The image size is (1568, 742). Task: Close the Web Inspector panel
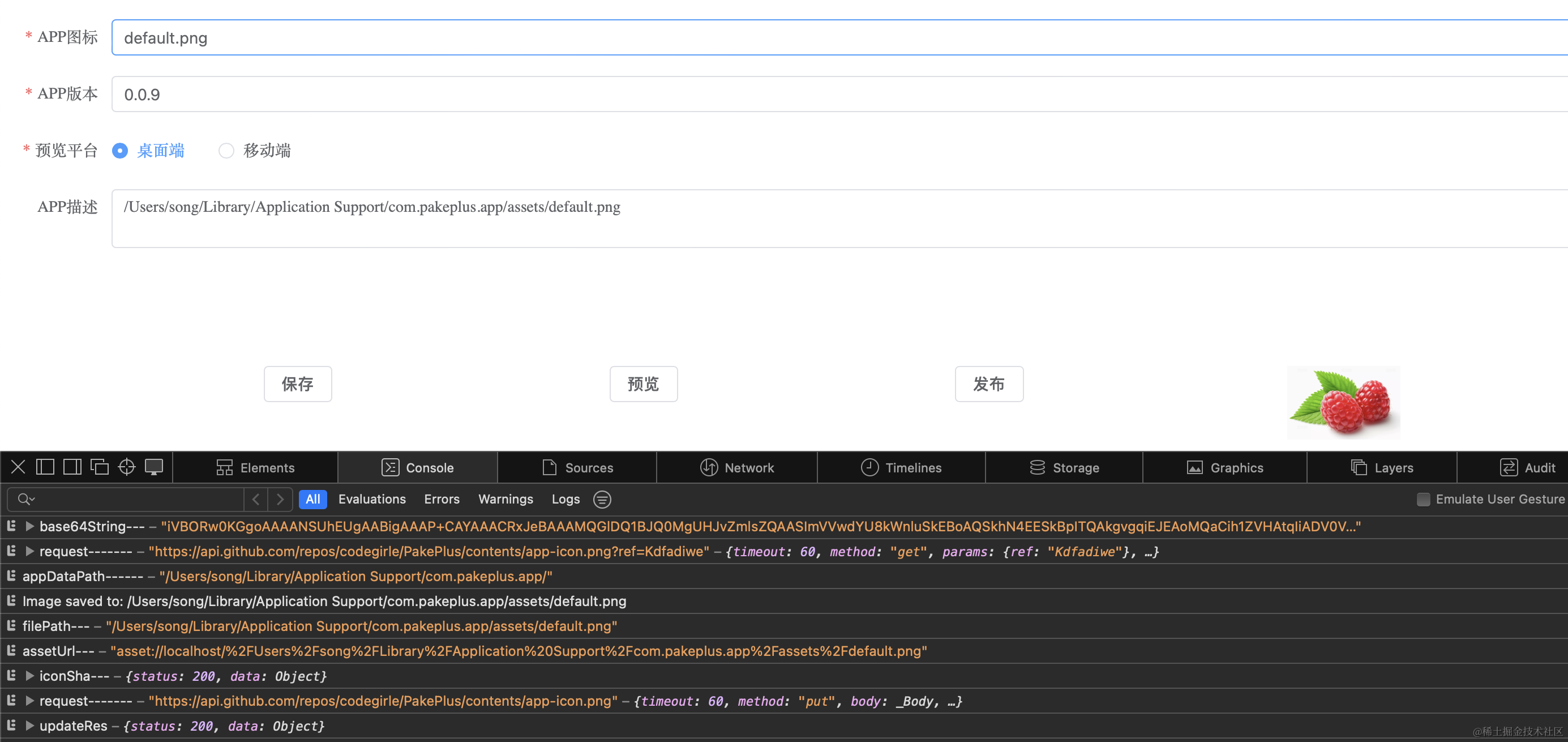[x=18, y=467]
